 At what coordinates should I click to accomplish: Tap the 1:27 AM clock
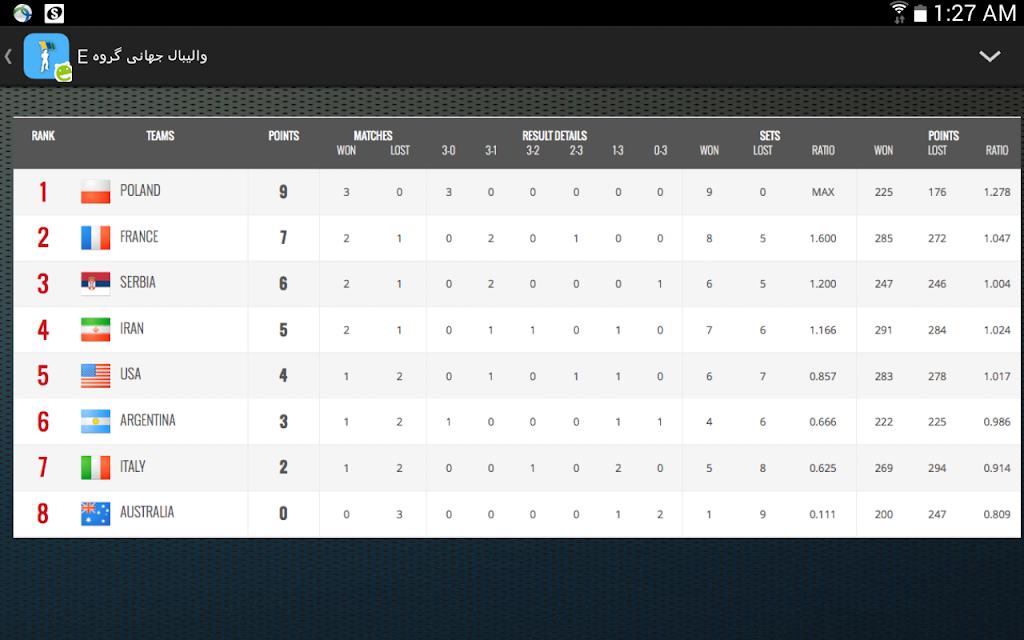point(974,13)
